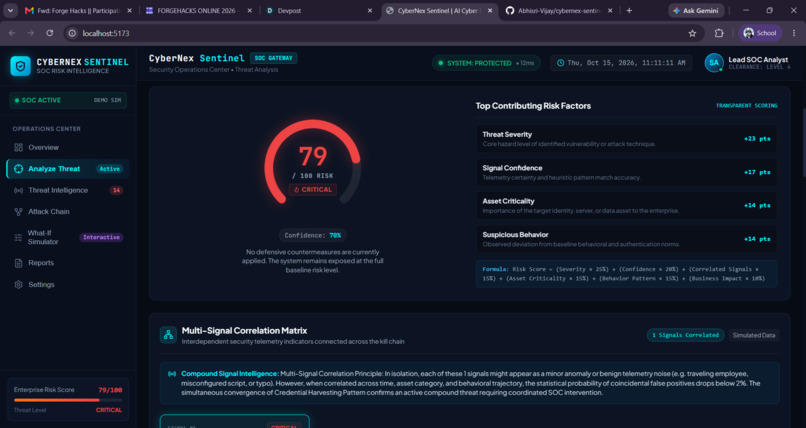Click the Settings gear icon
Viewport: 806px width, 428px height.
click(x=19, y=284)
